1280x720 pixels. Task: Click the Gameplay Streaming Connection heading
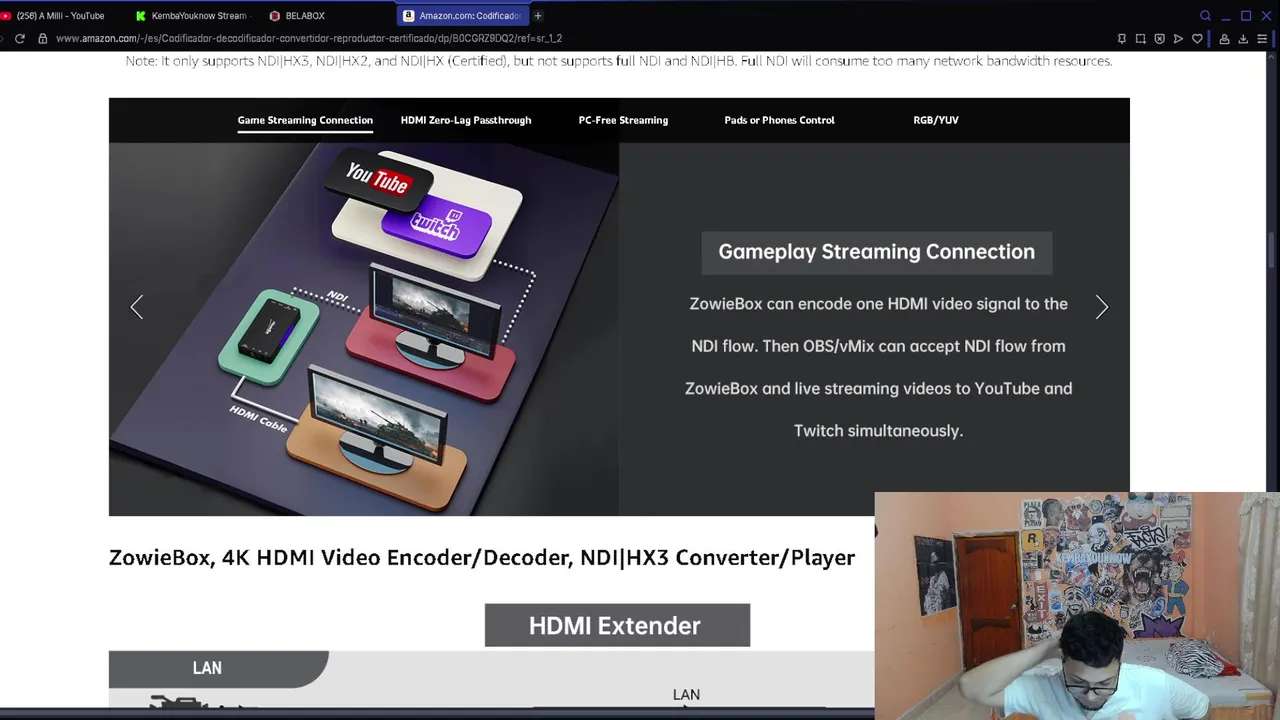[x=876, y=252]
